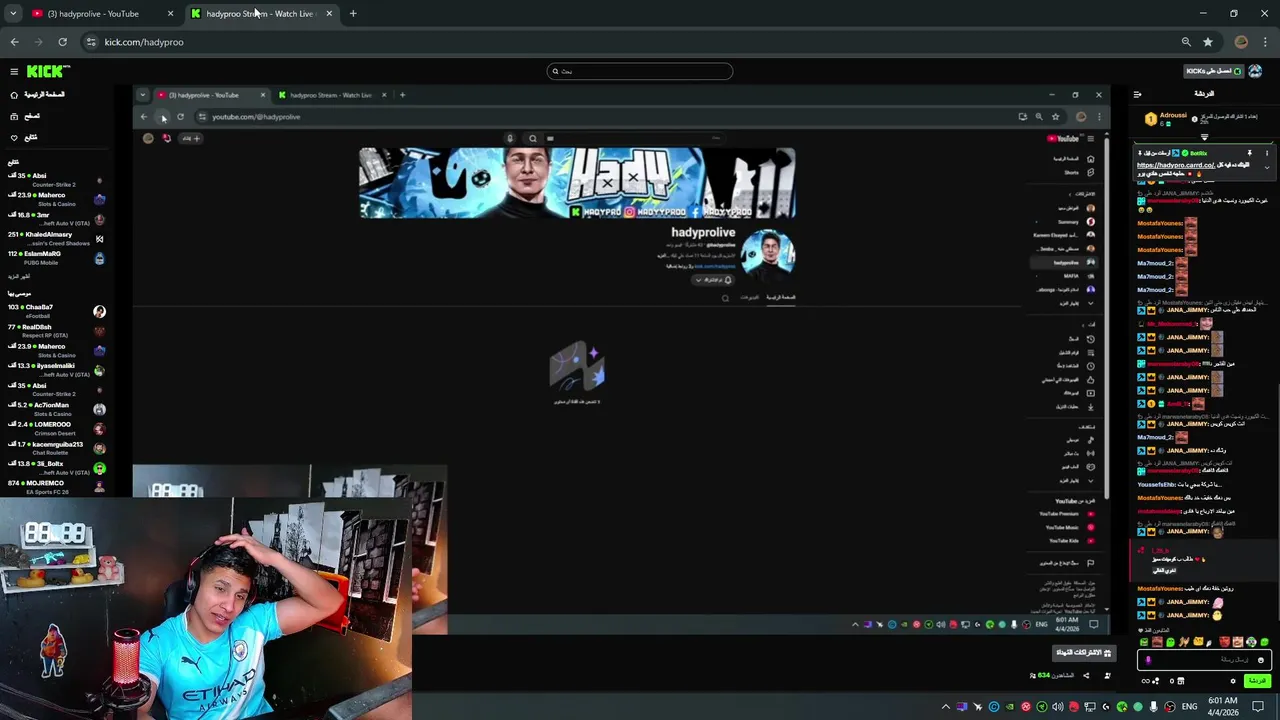This screenshot has height=720, width=1280.
Task: Switch to the hadyprolive YouTube browser tab
Action: (100, 14)
